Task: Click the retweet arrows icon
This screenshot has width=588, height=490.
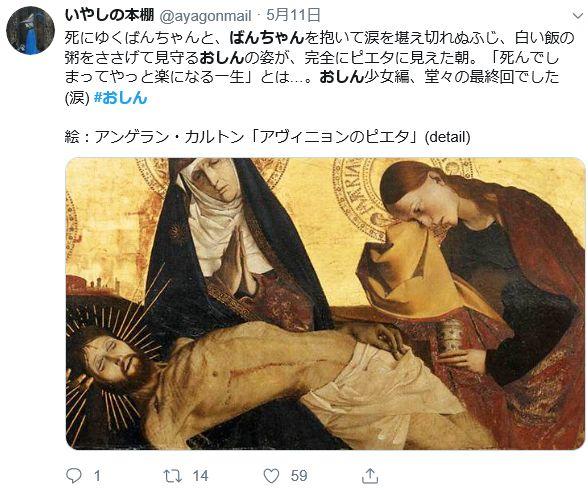Action: (x=173, y=476)
